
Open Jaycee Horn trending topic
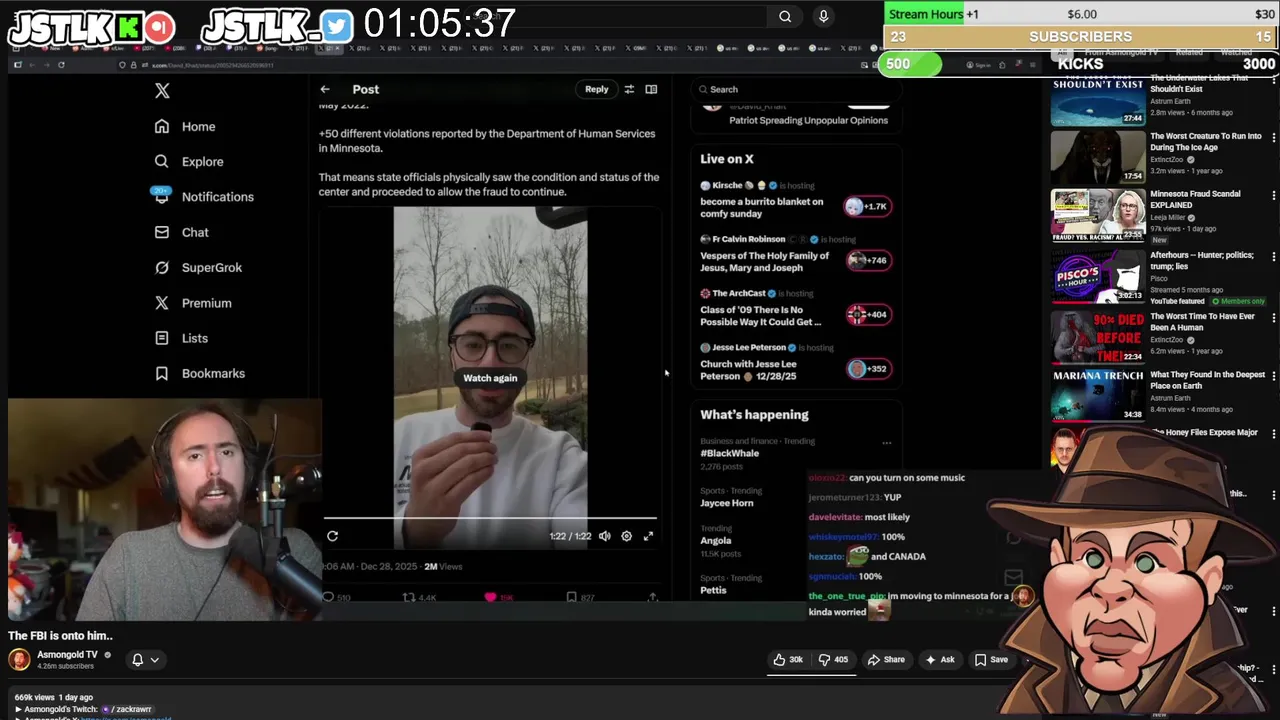click(x=727, y=503)
